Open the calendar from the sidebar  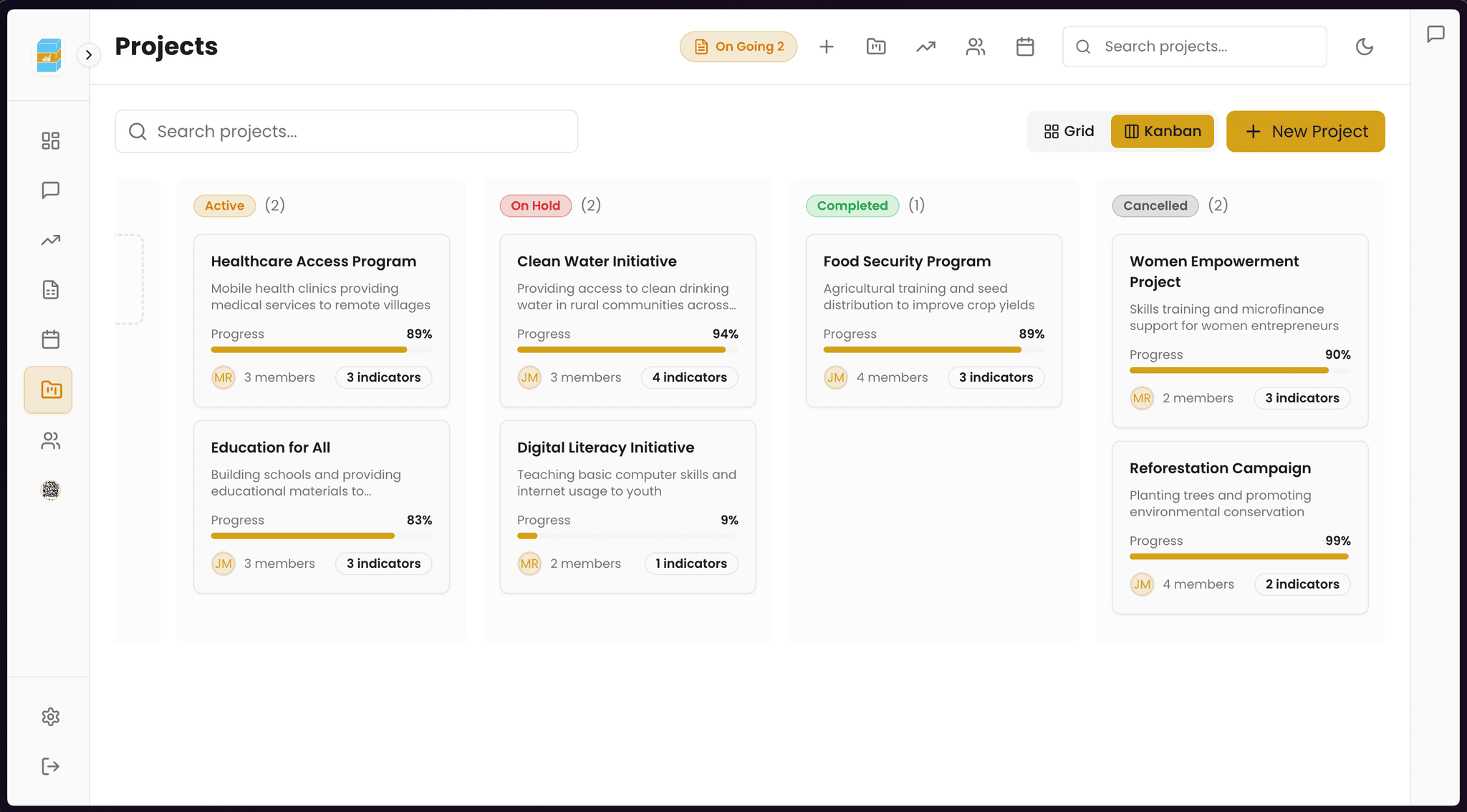click(50, 339)
